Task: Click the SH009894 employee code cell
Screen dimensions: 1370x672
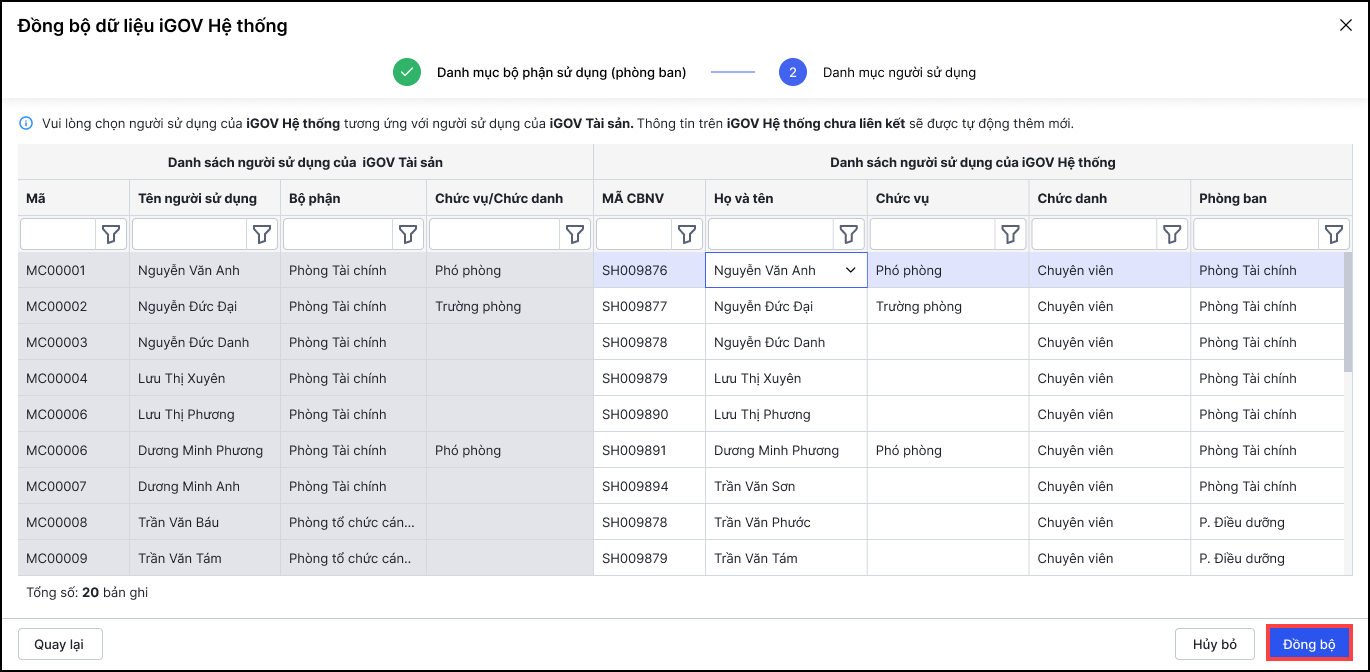Action: 649,486
